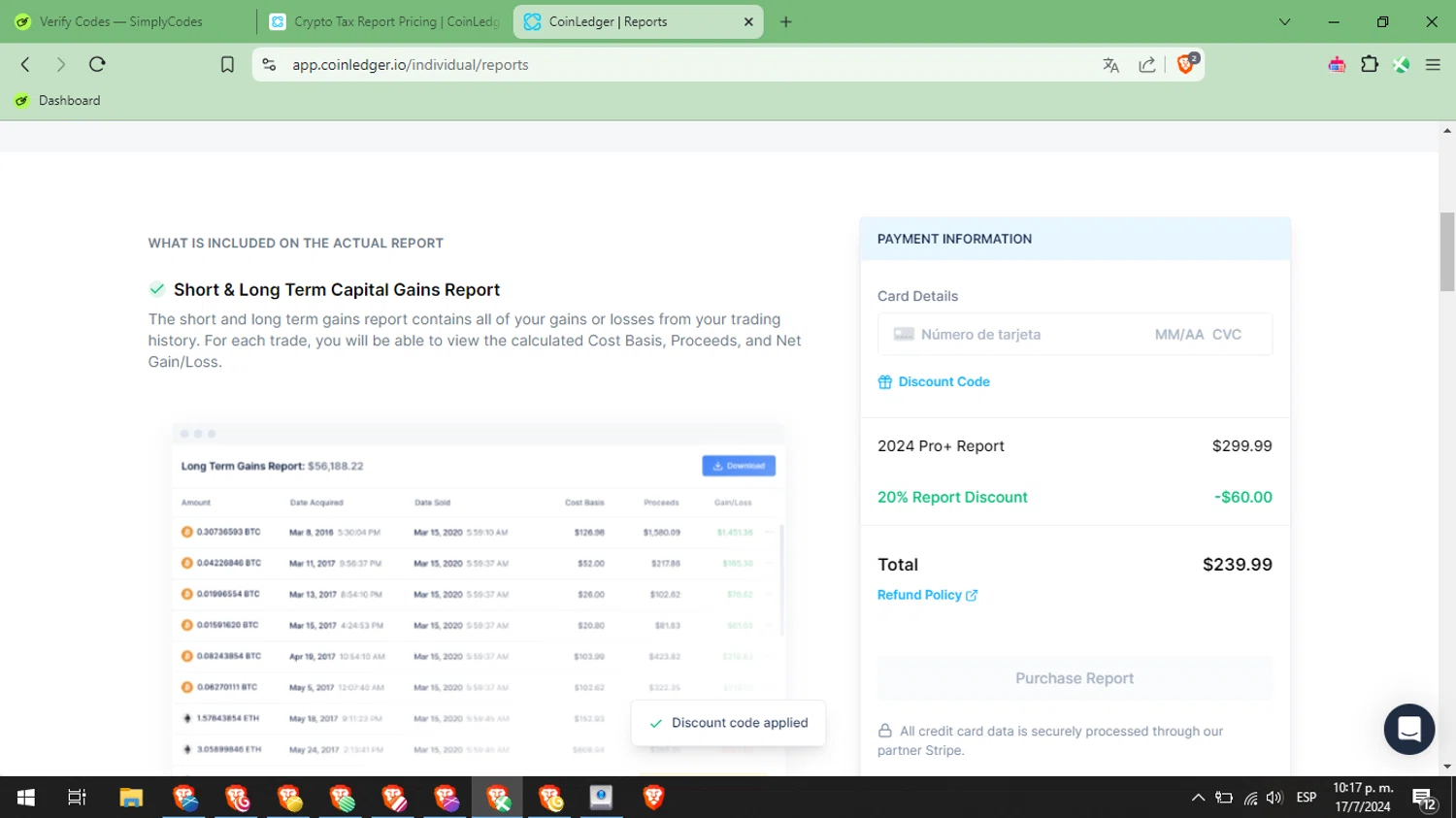Close the CoinLedger Reports tab
This screenshot has width=1456, height=818.
click(x=748, y=21)
